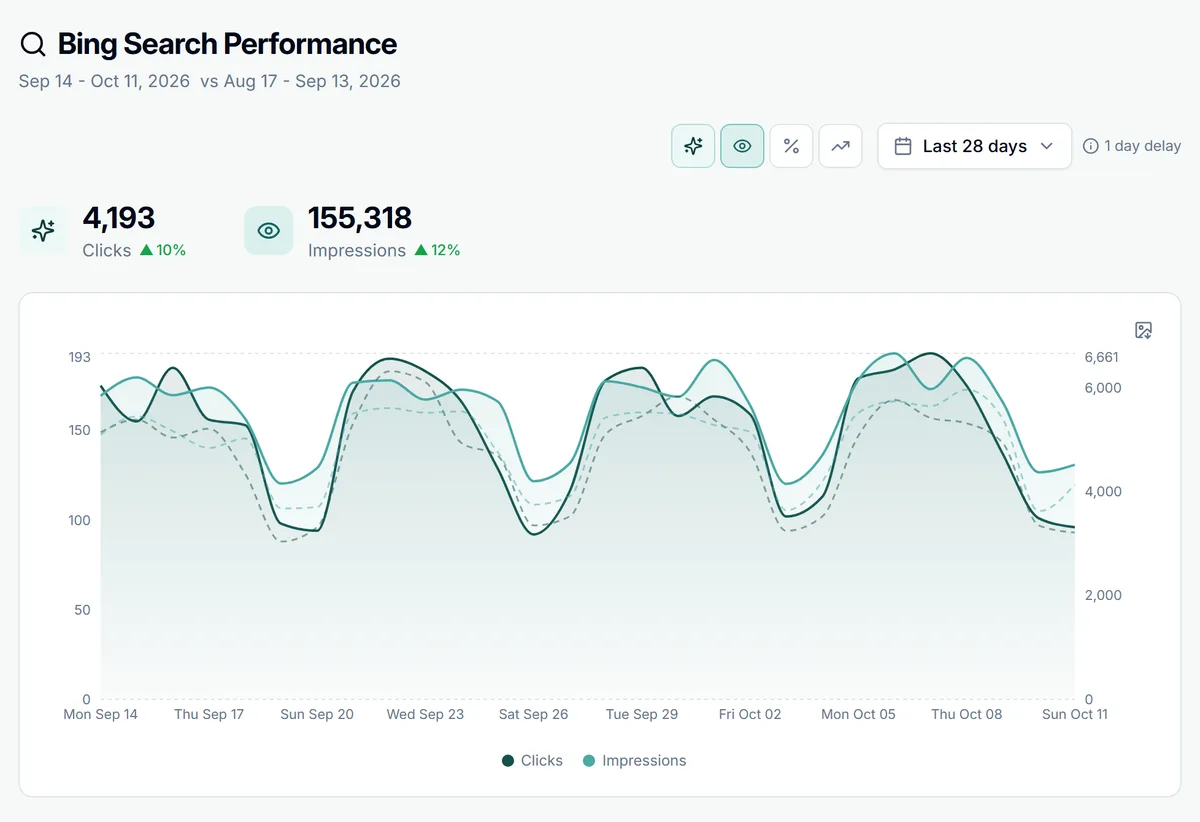Click the sparkle icon tile beside 4,193
Screen dimensions: 1200x822
coord(43,231)
